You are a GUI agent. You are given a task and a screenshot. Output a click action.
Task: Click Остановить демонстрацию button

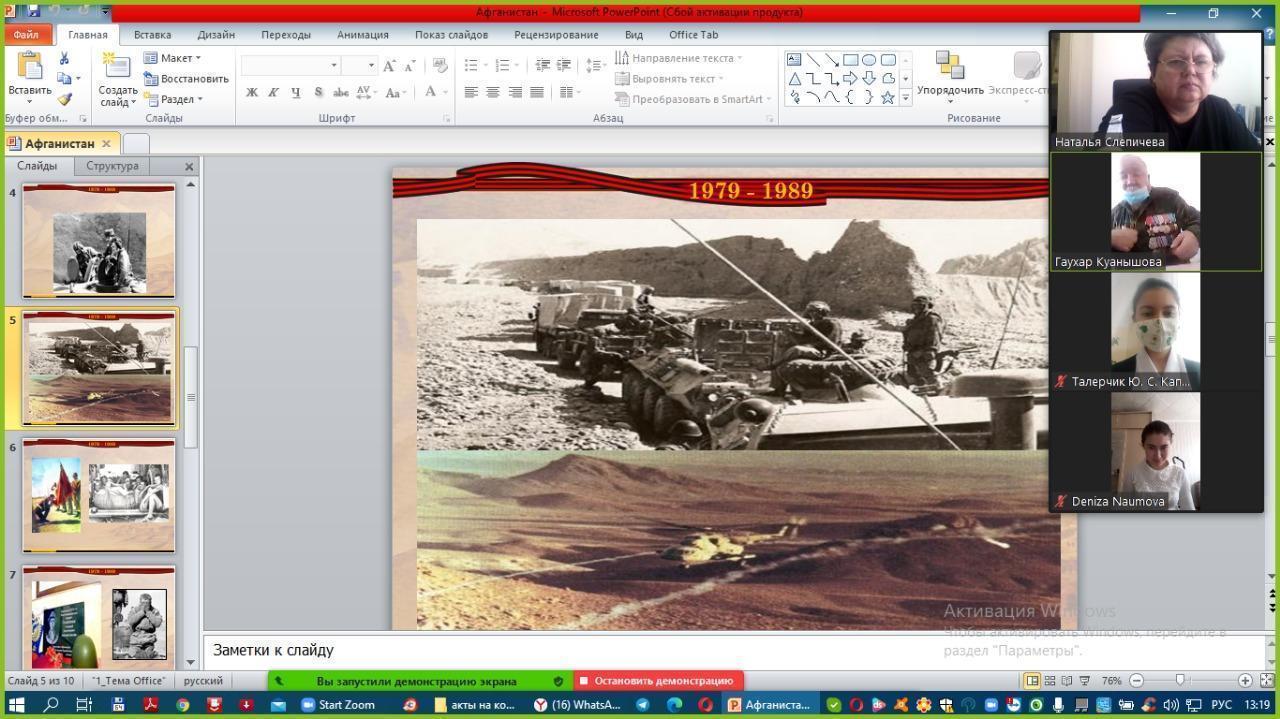click(x=658, y=681)
